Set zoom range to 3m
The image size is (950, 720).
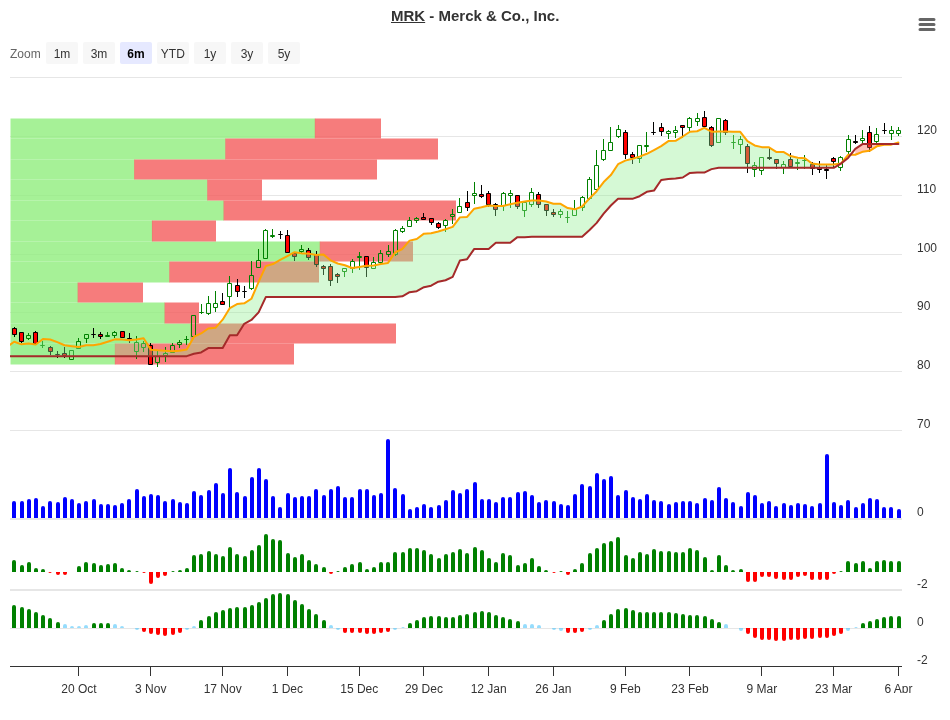point(99,53)
